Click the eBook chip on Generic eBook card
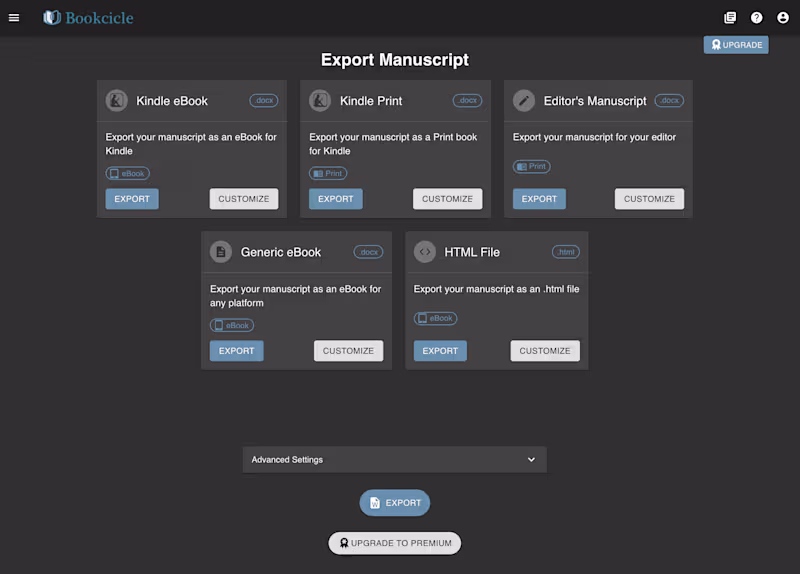This screenshot has height=574, width=800. (x=232, y=325)
